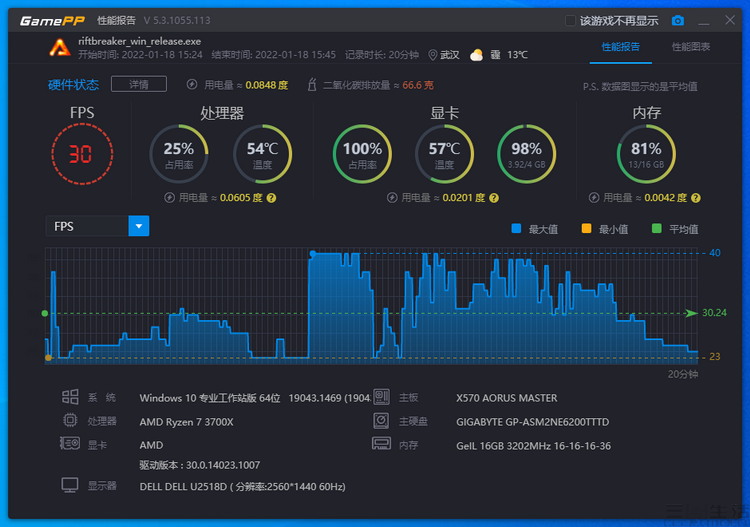The image size is (750, 527).
Task: Click the GPU 100% usage gauge
Action: click(362, 154)
